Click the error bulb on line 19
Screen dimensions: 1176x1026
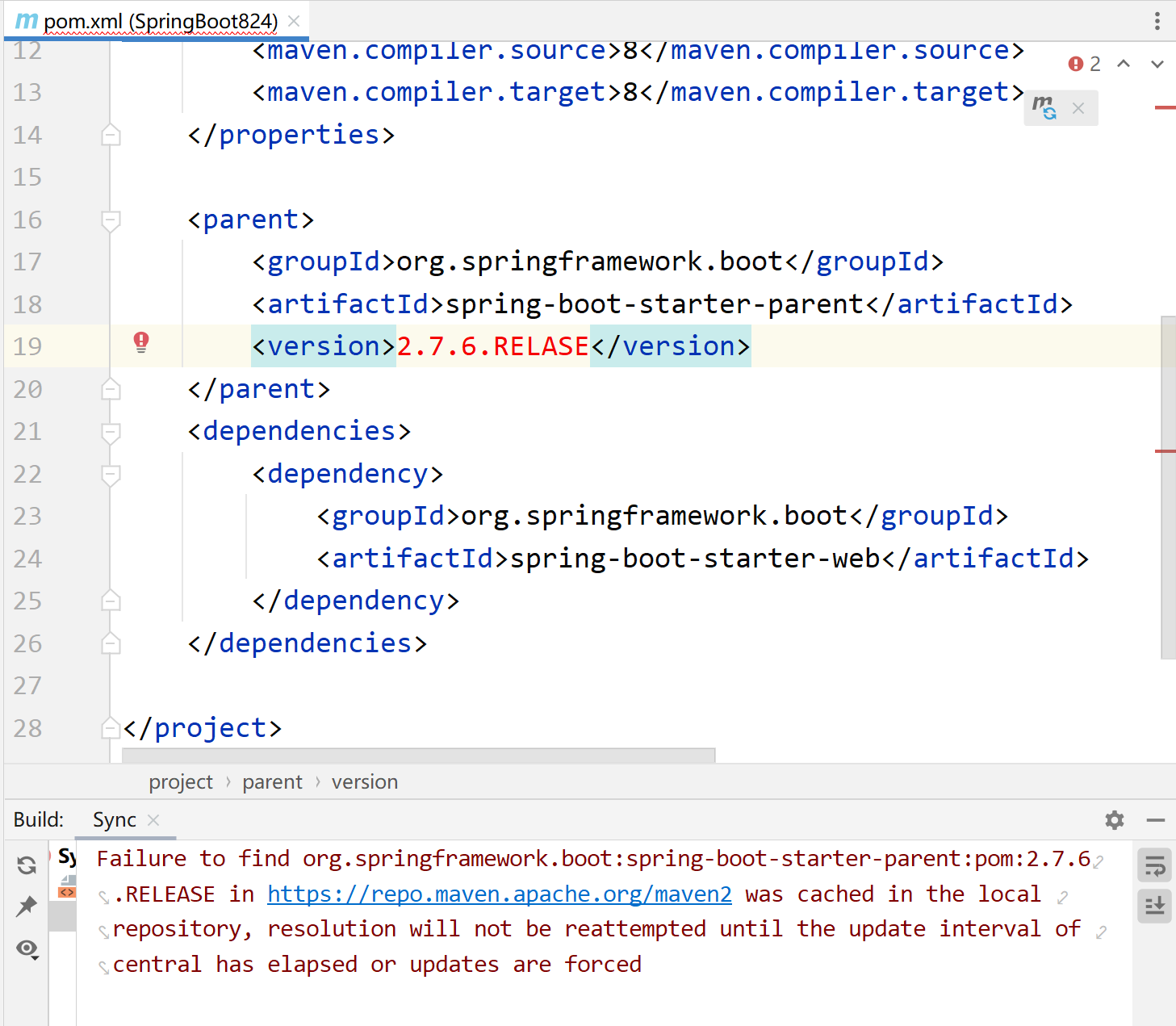pos(141,343)
